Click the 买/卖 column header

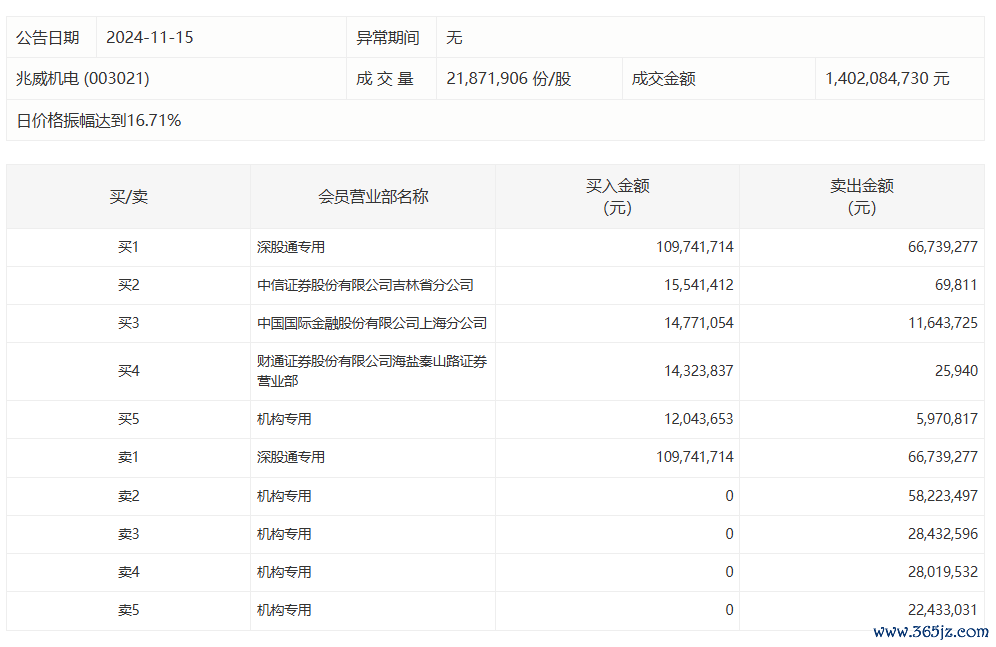128,197
